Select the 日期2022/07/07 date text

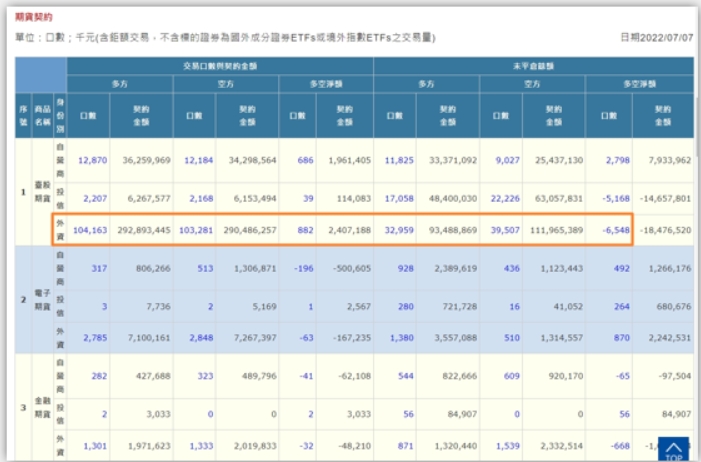click(x=657, y=38)
